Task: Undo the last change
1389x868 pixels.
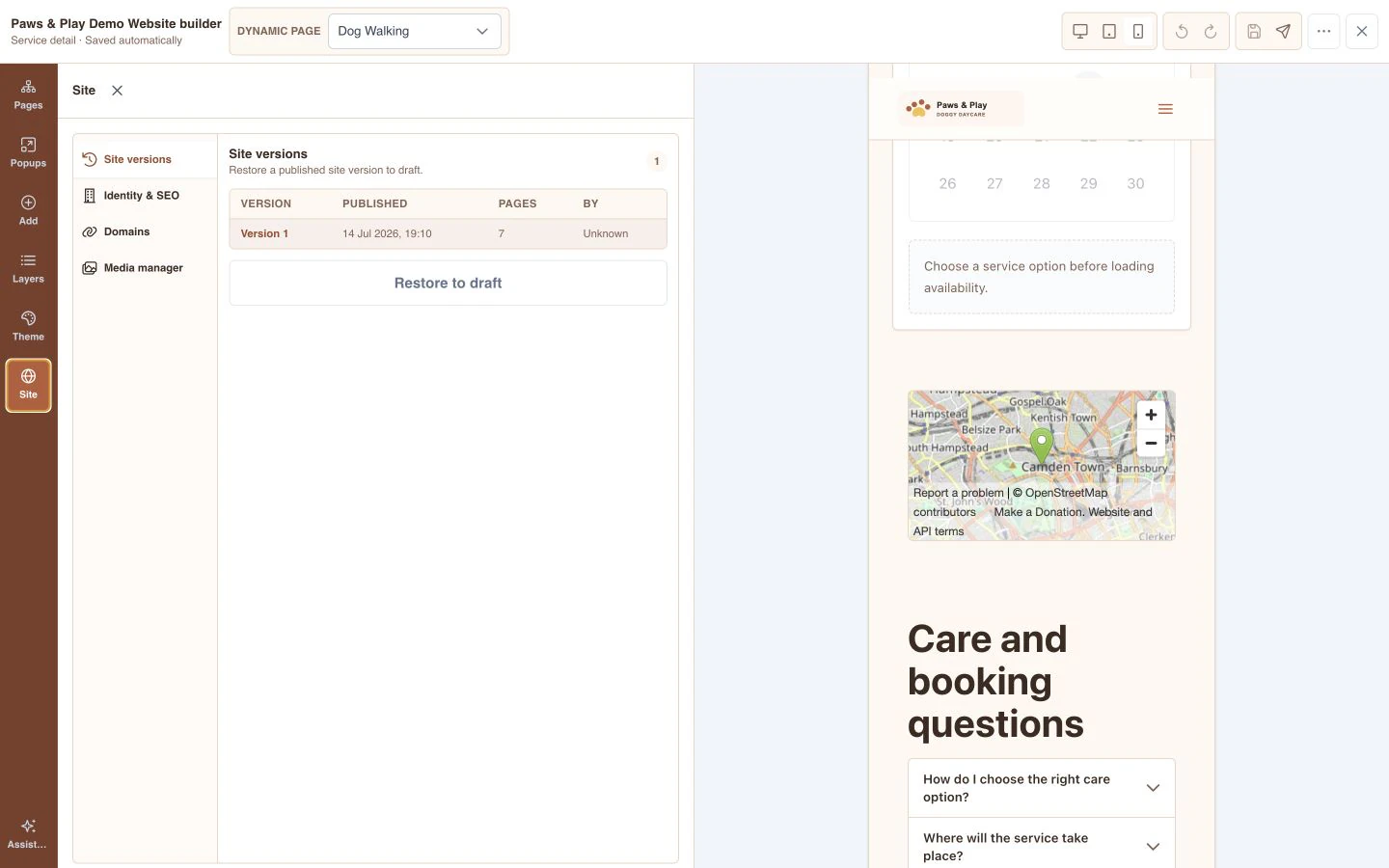Action: click(1182, 31)
